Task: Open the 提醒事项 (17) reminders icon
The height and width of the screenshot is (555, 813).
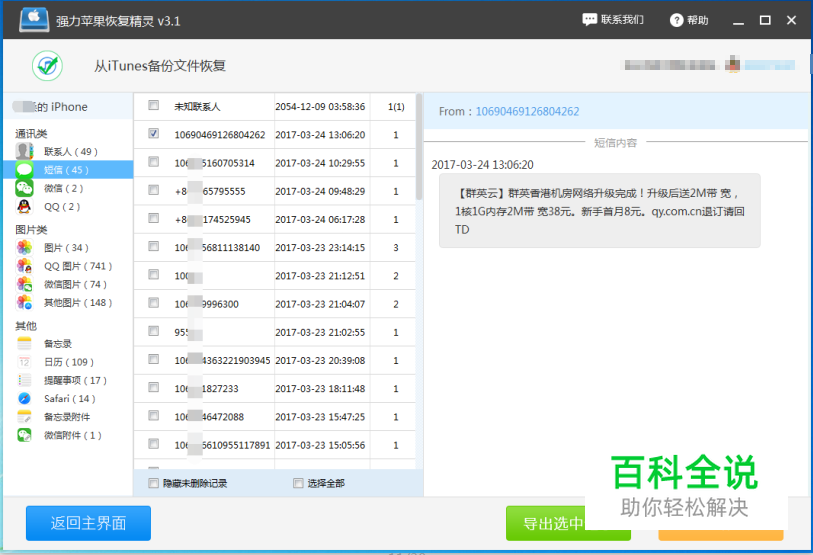Action: [x=24, y=380]
